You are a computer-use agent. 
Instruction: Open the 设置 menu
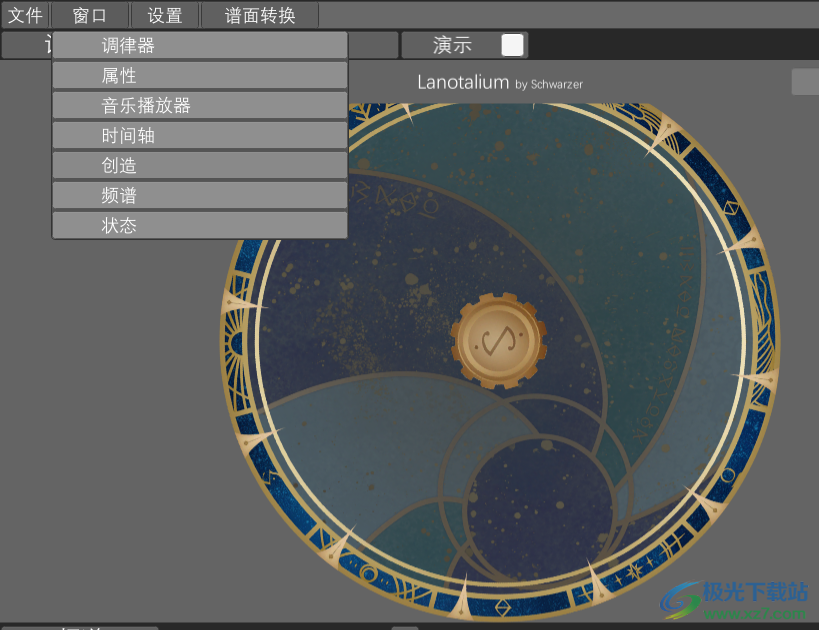165,15
